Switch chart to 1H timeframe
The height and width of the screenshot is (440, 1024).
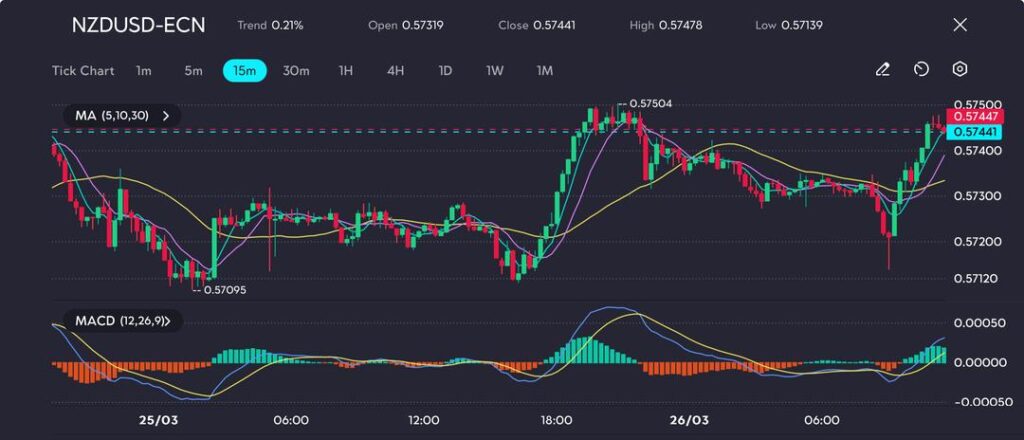pyautogui.click(x=346, y=71)
